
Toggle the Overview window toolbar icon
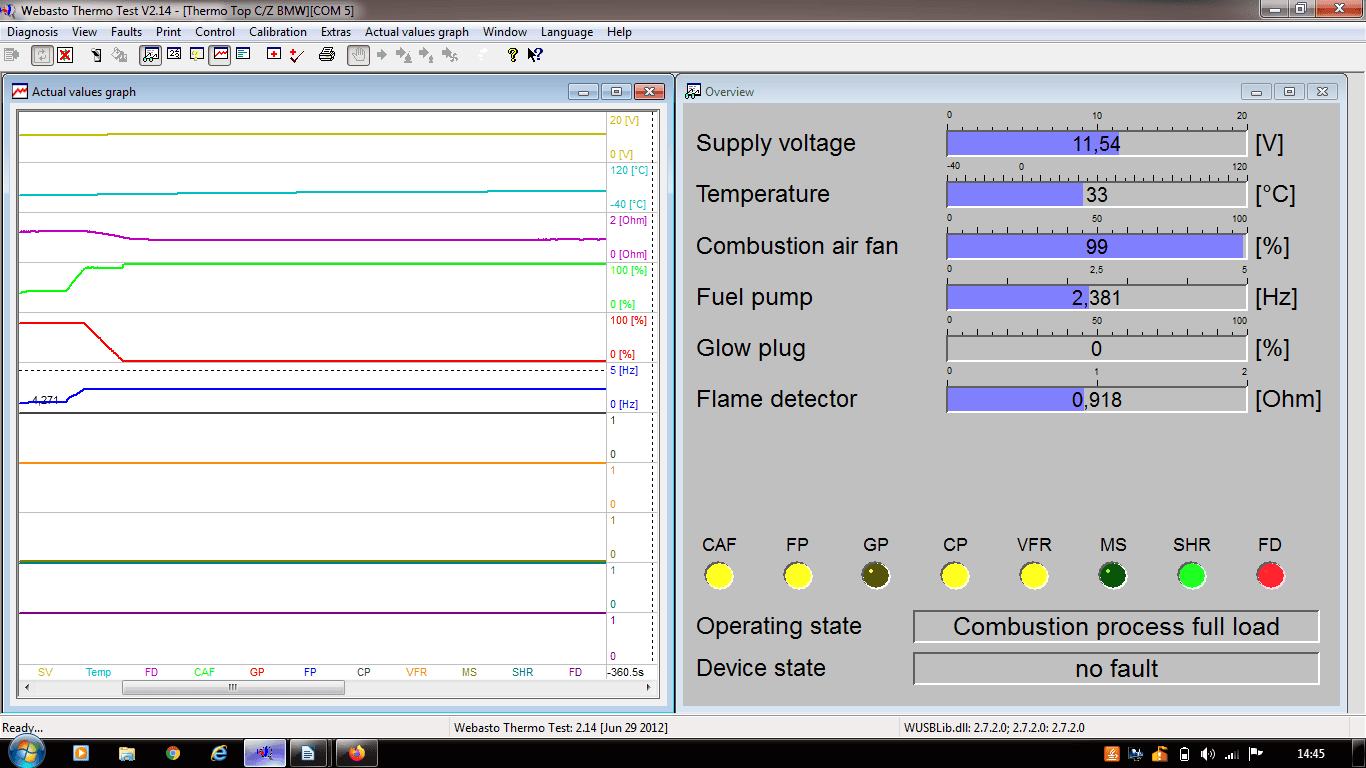tap(150, 55)
